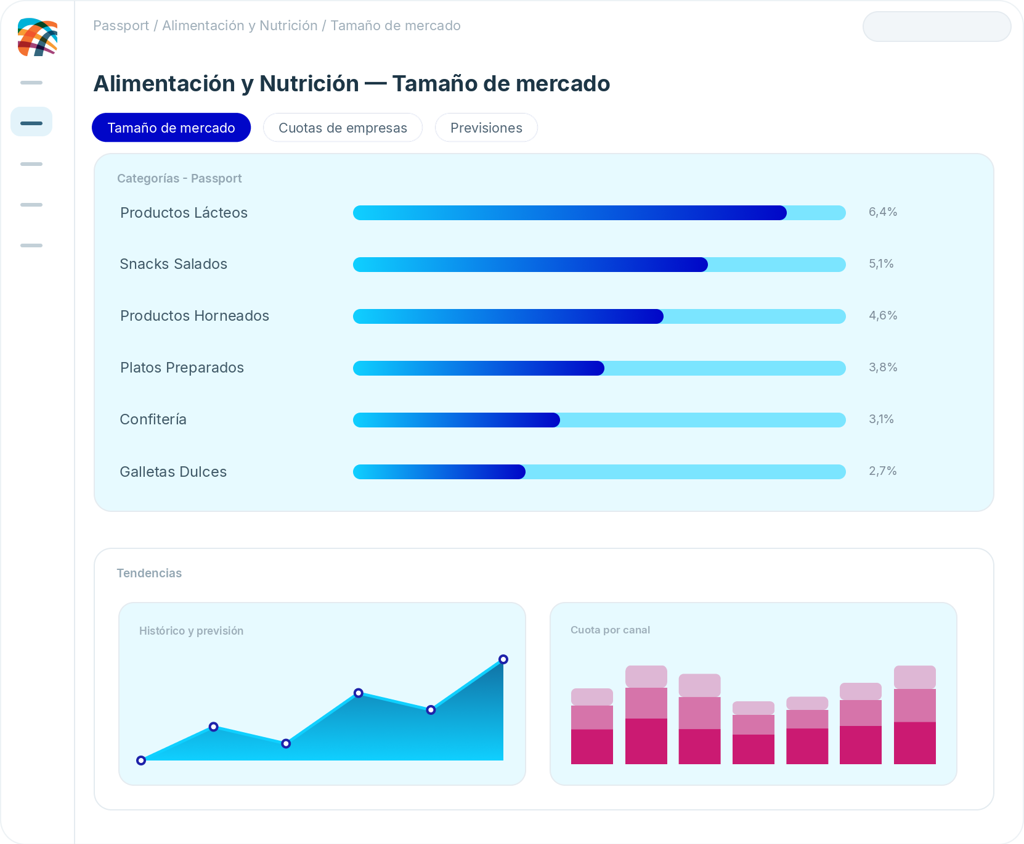Click the Tamaño de mercado breadcrumb entry
This screenshot has width=1024, height=844.
(x=395, y=25)
